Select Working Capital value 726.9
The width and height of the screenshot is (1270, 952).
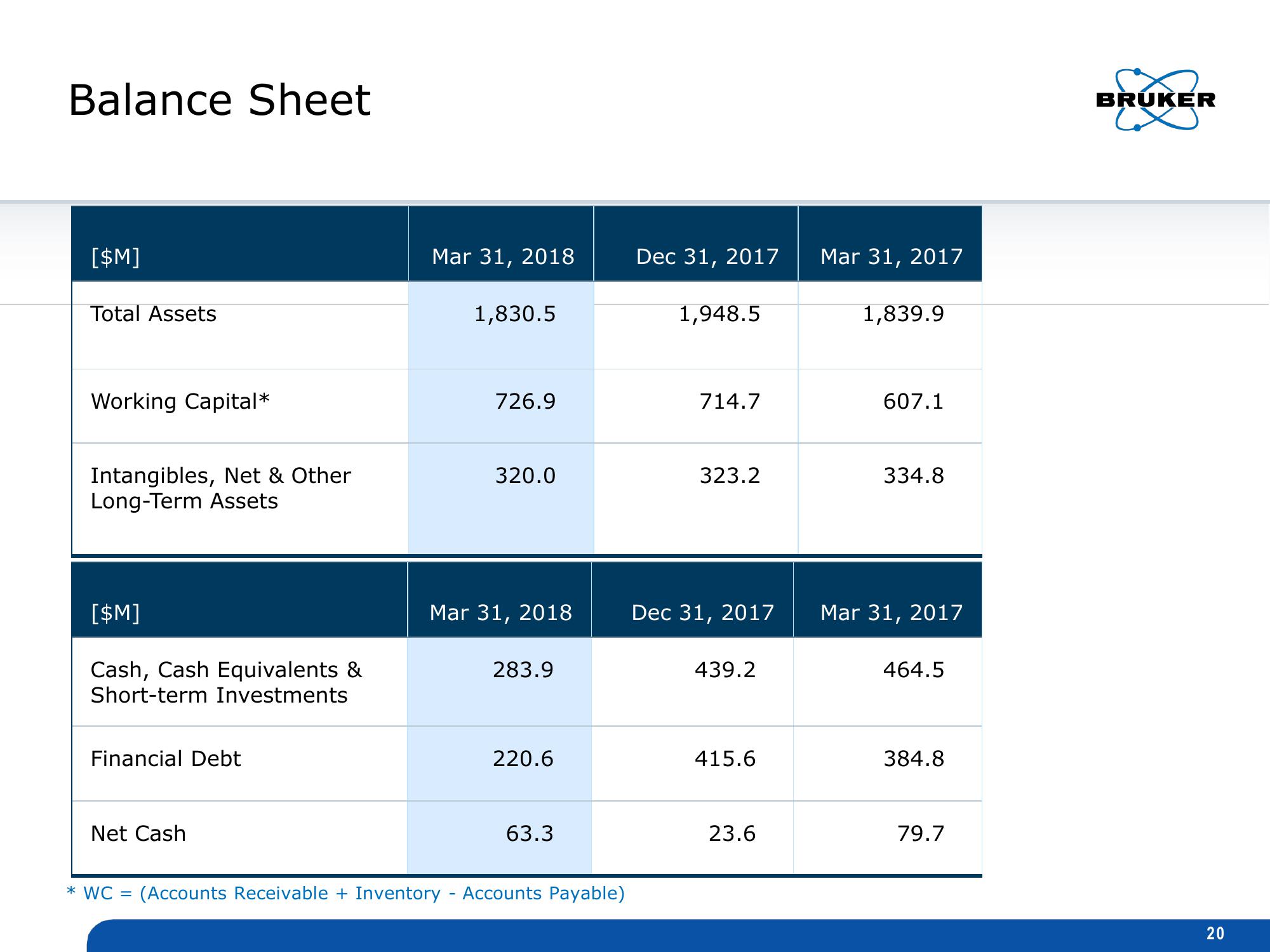(526, 402)
